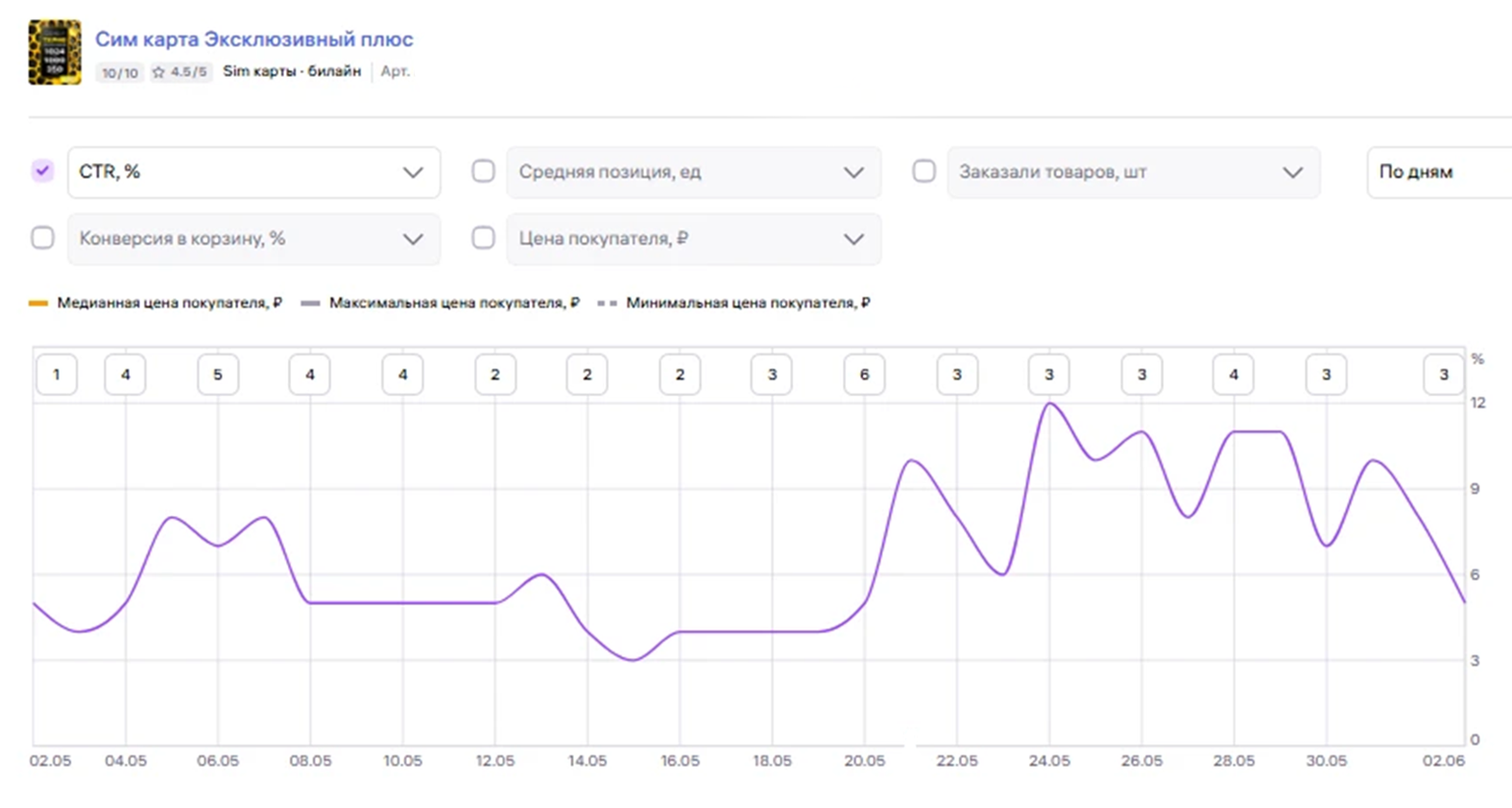The image size is (1512, 808).
Task: Enable the Цена покупателя, ₽ checkbox
Action: click(x=483, y=238)
